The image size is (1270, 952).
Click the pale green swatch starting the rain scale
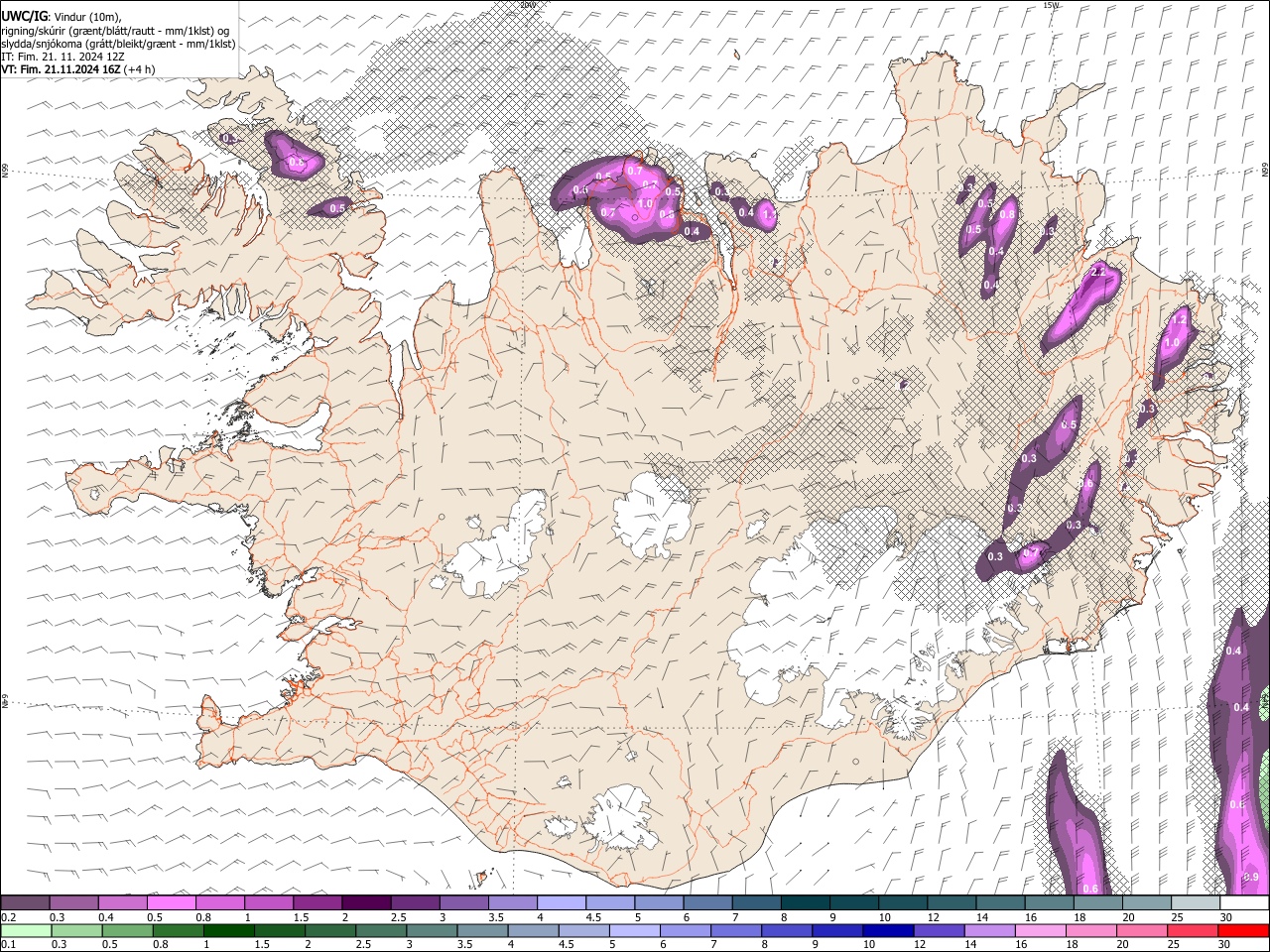[x=26, y=930]
